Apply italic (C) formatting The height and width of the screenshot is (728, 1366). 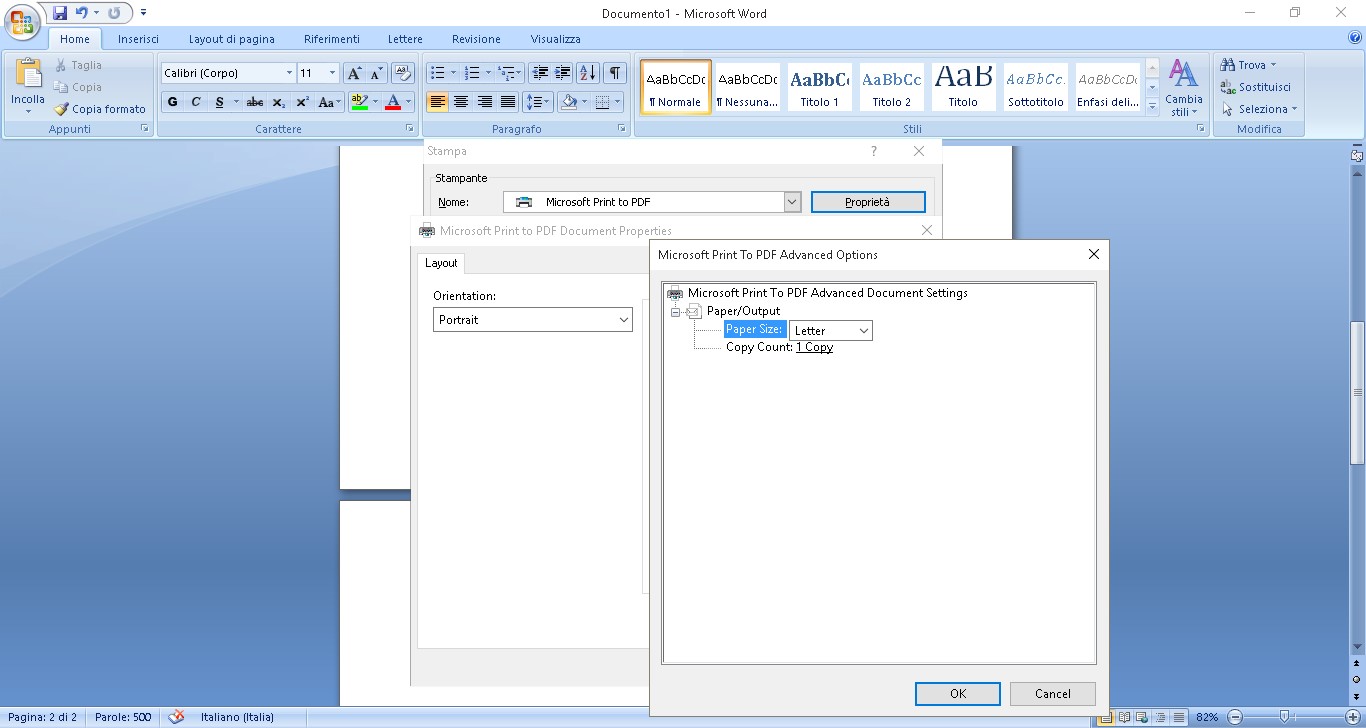tap(196, 102)
